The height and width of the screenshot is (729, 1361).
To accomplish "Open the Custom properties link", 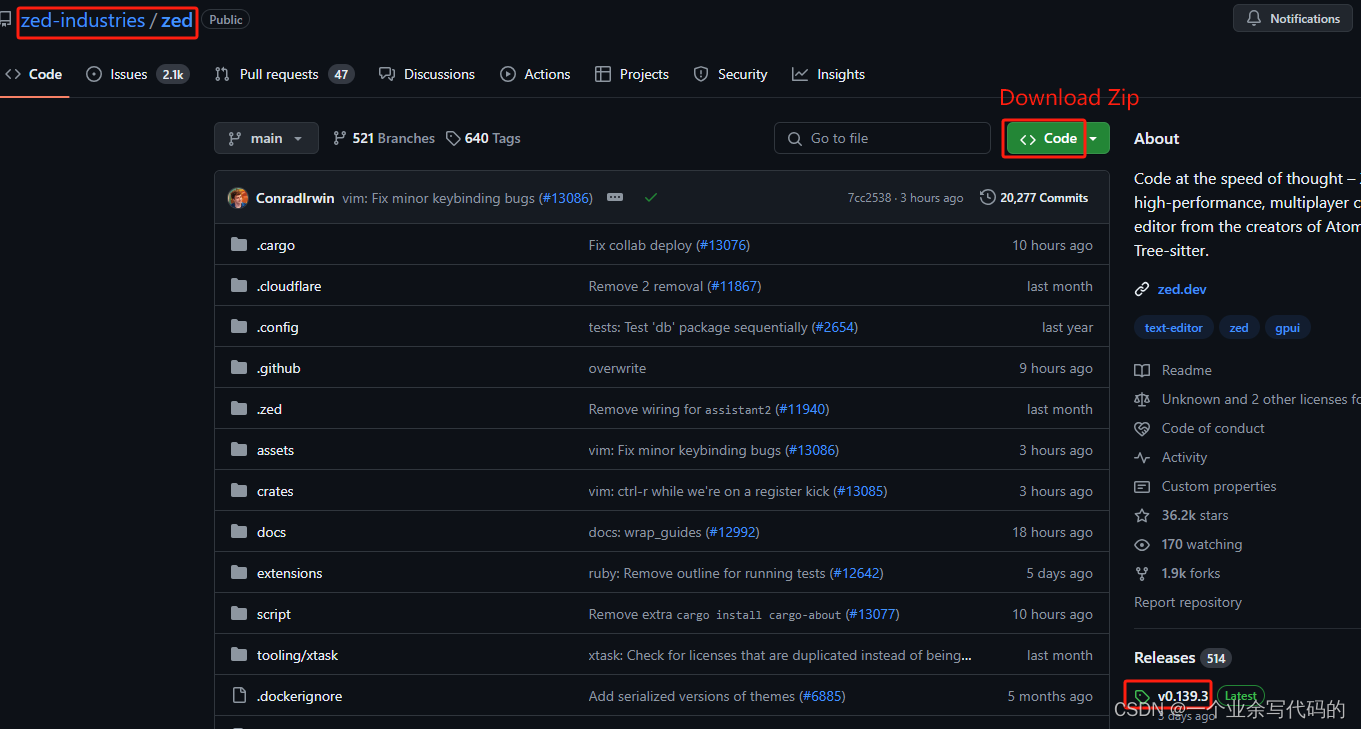I will pyautogui.click(x=1219, y=486).
